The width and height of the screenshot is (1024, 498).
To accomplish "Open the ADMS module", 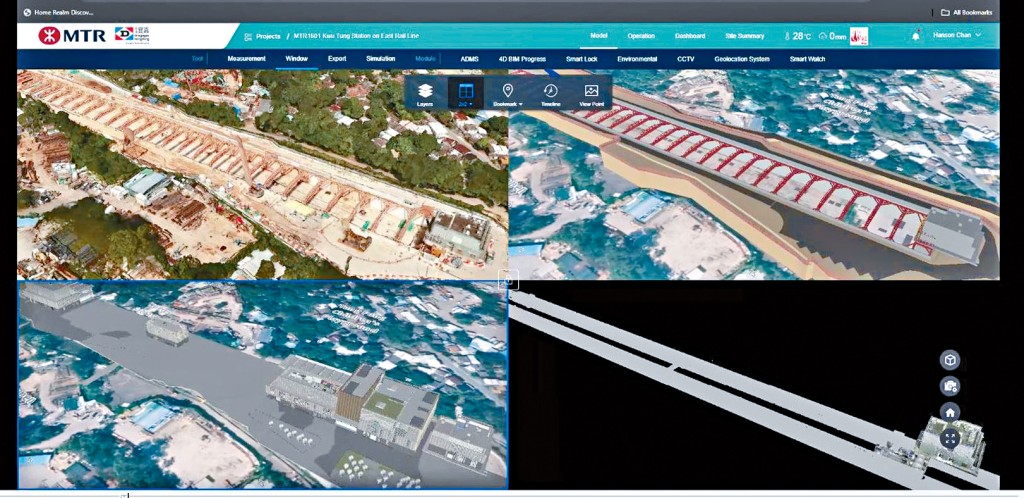I will pyautogui.click(x=470, y=59).
